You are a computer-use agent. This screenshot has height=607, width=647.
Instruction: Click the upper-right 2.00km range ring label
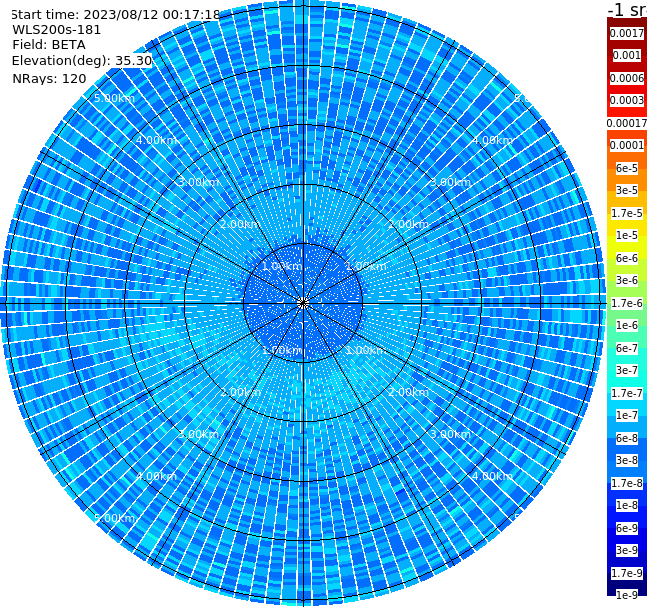point(409,224)
